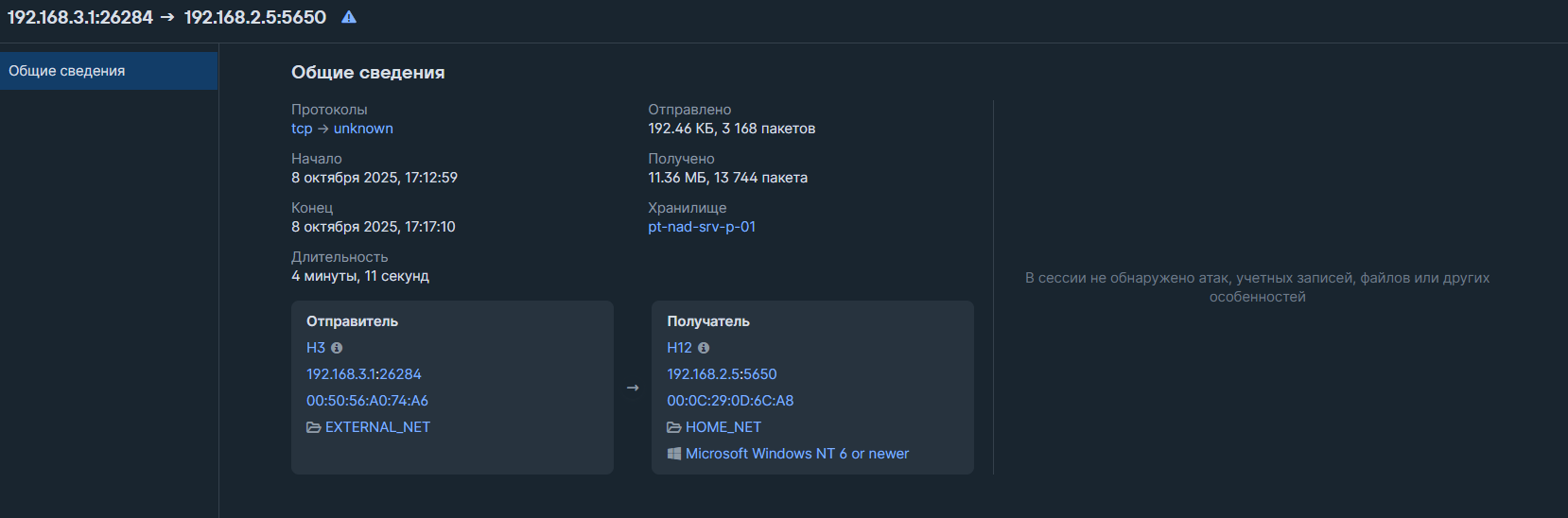Open the tcp protocol link
This screenshot has height=518, width=1568.
[302, 129]
